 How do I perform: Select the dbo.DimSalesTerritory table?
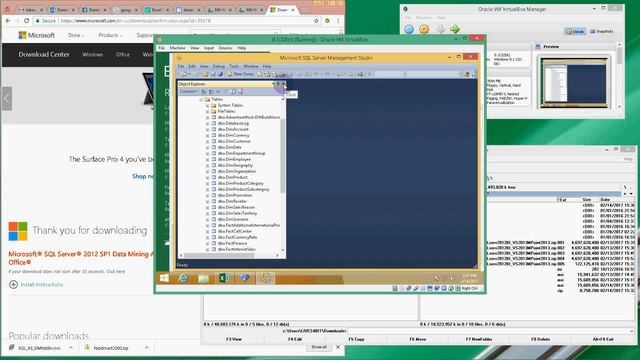pyautogui.click(x=237, y=213)
